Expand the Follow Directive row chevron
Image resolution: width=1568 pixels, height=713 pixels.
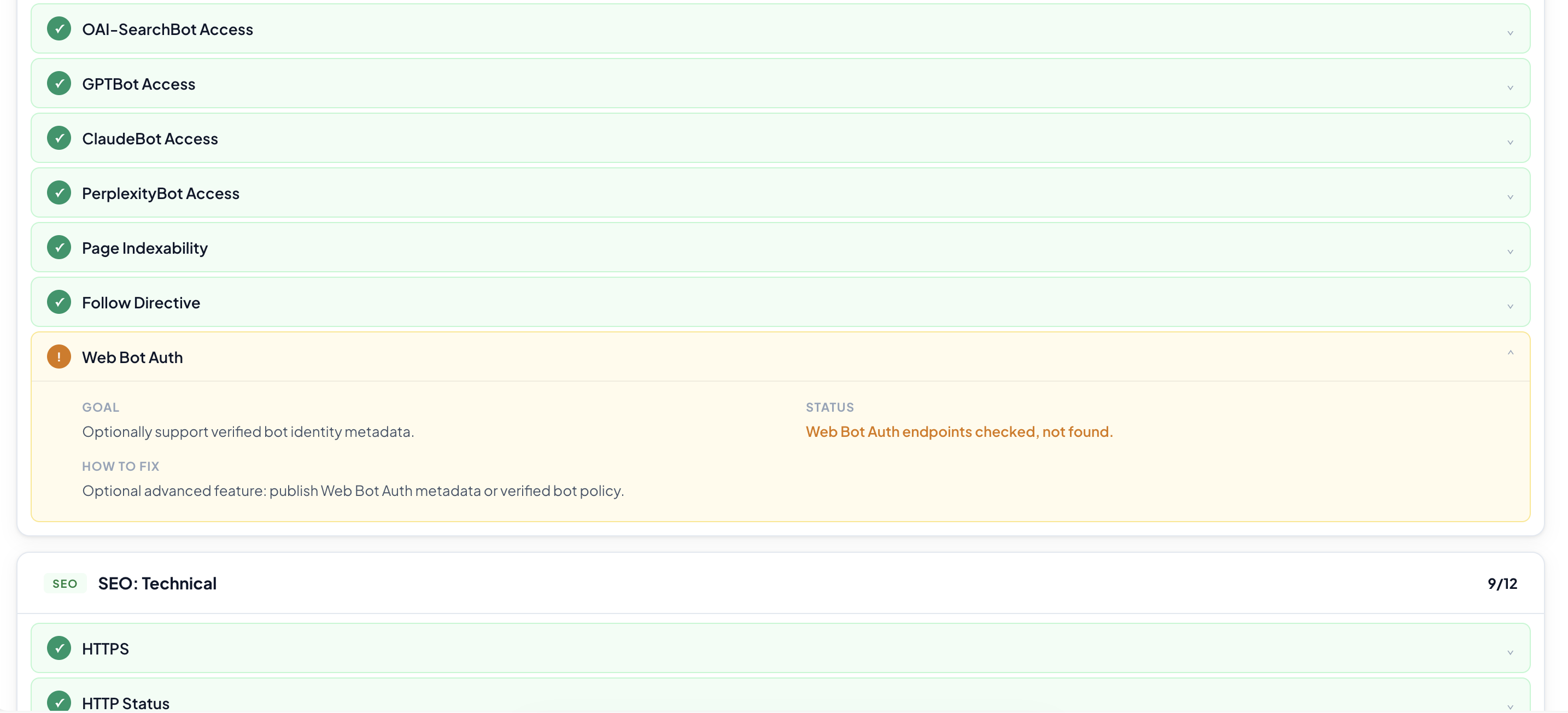[x=1510, y=307]
